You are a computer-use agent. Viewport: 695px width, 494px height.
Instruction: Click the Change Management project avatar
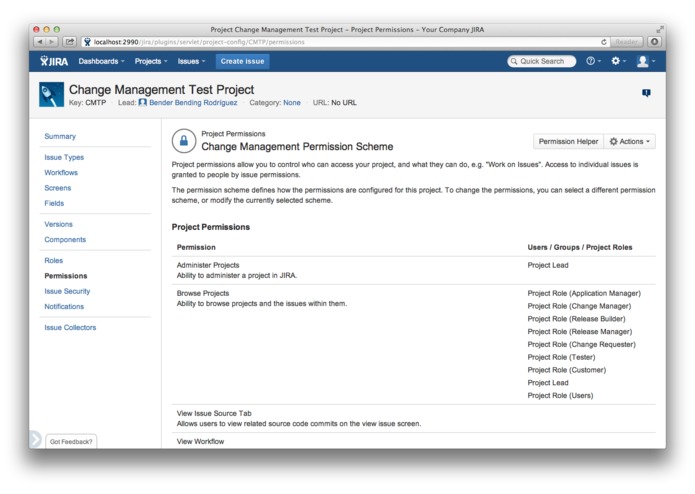coord(51,94)
